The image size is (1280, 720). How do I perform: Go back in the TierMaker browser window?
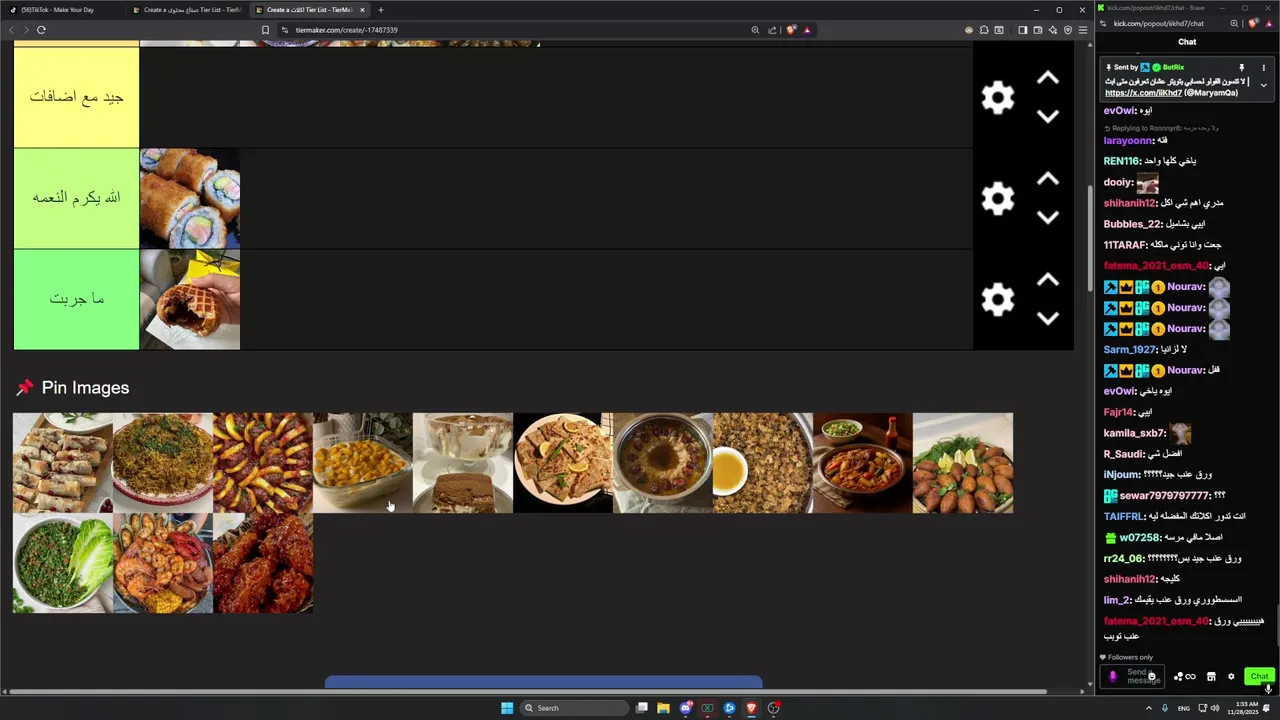11,30
